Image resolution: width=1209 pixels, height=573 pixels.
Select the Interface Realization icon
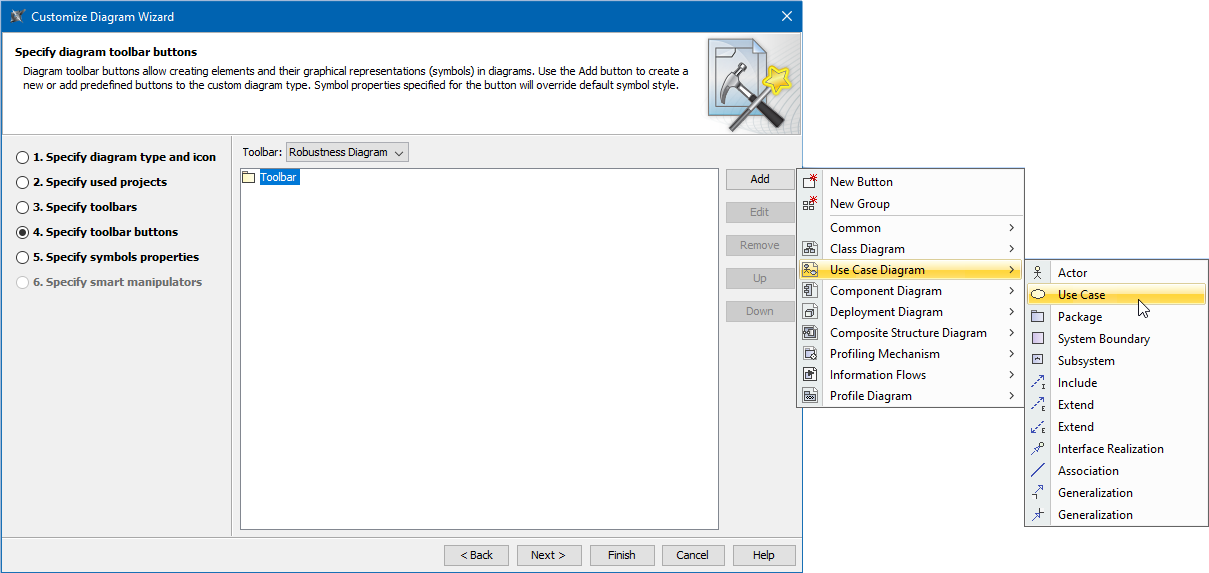[x=1038, y=449]
